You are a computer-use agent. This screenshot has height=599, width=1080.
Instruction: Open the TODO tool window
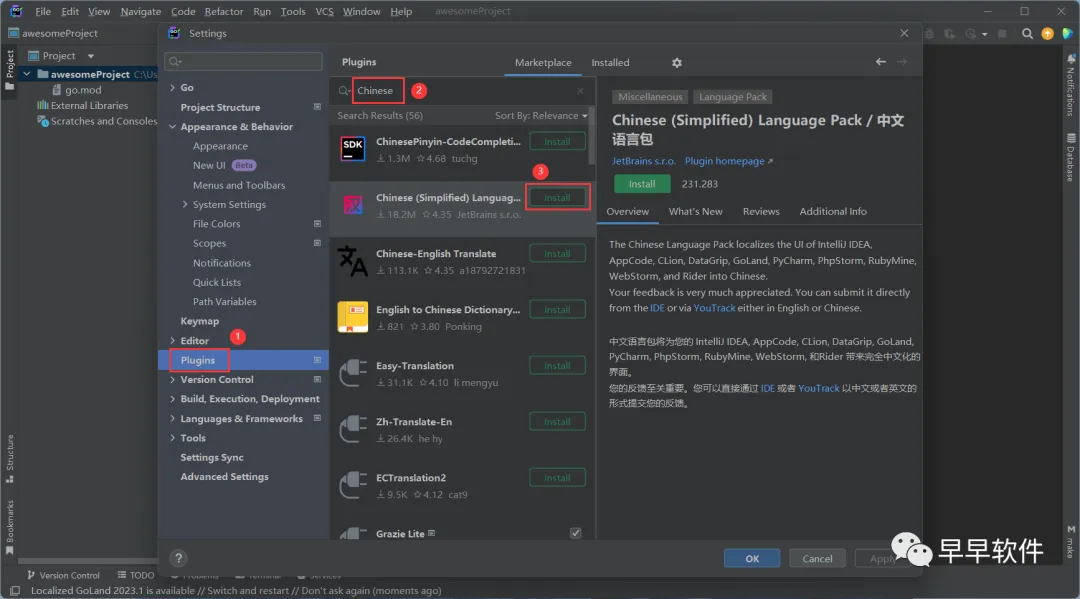pos(136,575)
